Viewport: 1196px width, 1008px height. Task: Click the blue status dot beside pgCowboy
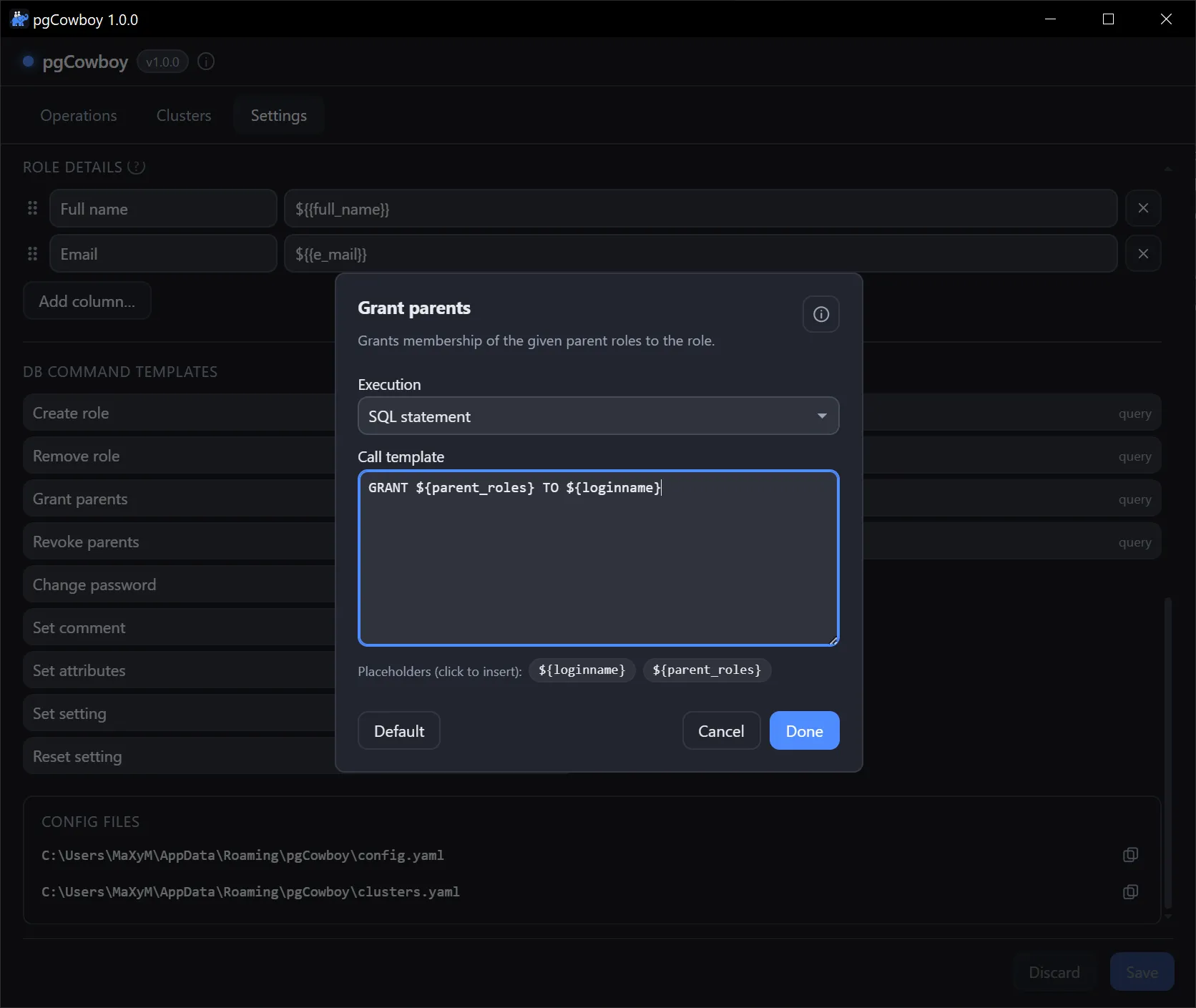point(29,62)
